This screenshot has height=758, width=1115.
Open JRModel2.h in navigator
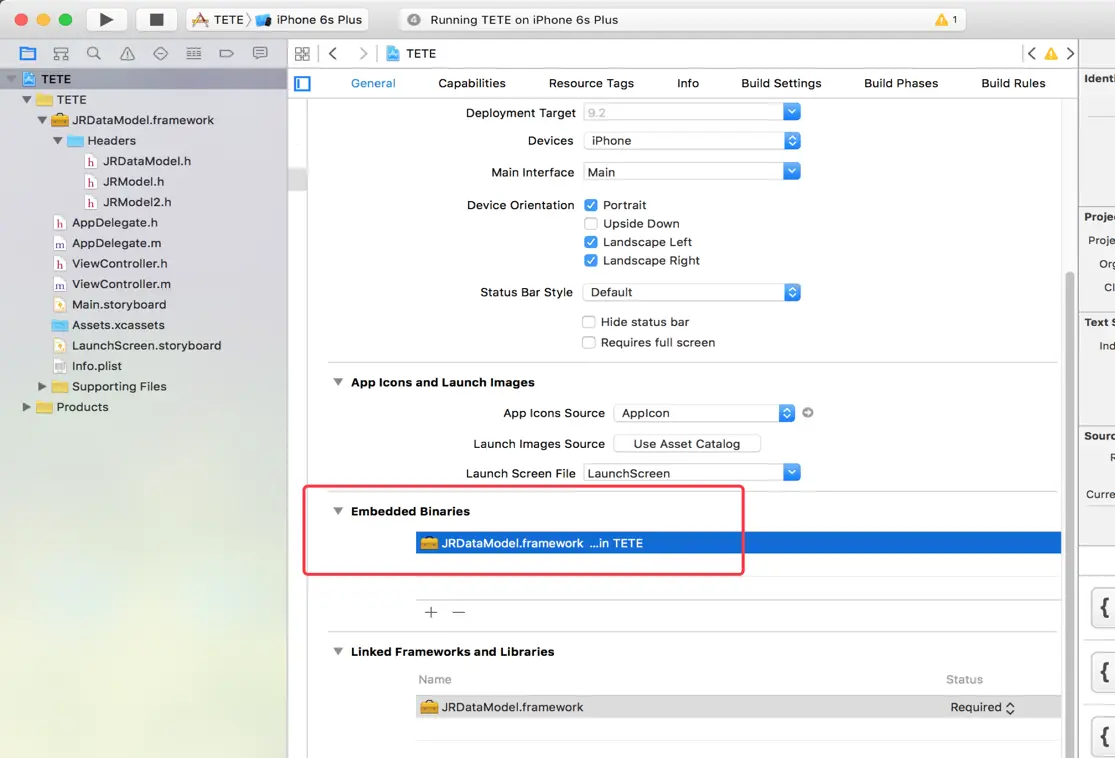point(137,202)
